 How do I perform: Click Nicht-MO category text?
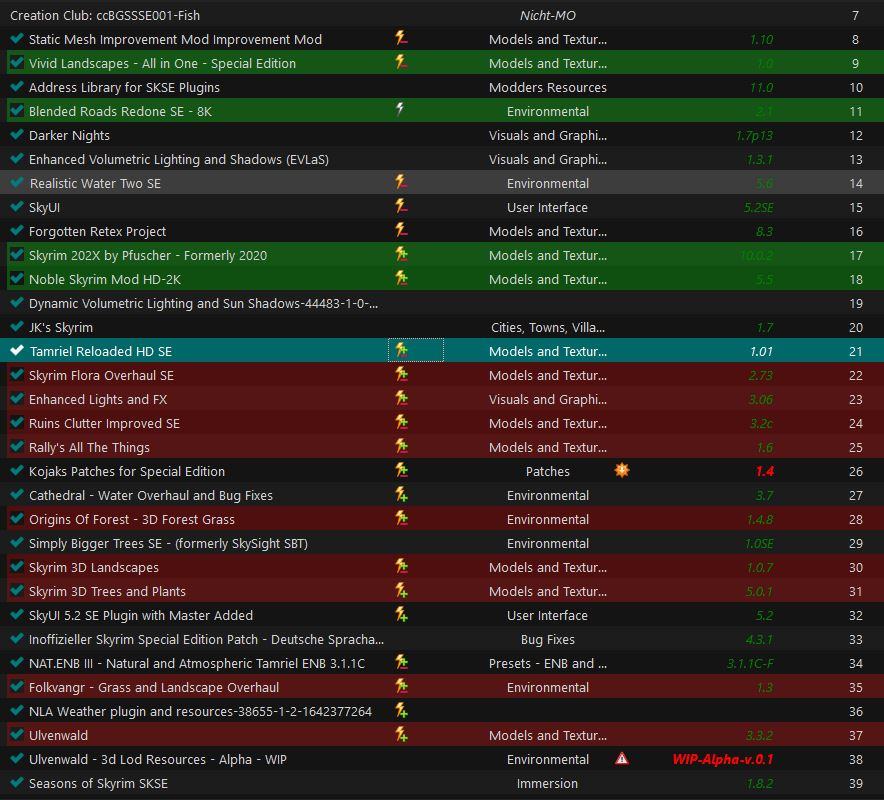tap(548, 16)
